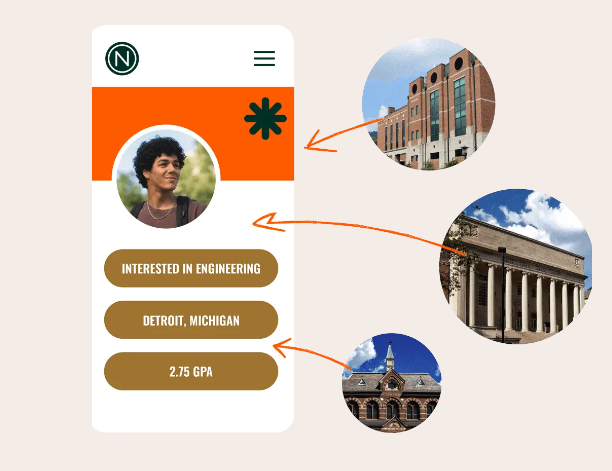Click the Interested in Engineering pill
The width and height of the screenshot is (612, 471).
click(x=191, y=268)
